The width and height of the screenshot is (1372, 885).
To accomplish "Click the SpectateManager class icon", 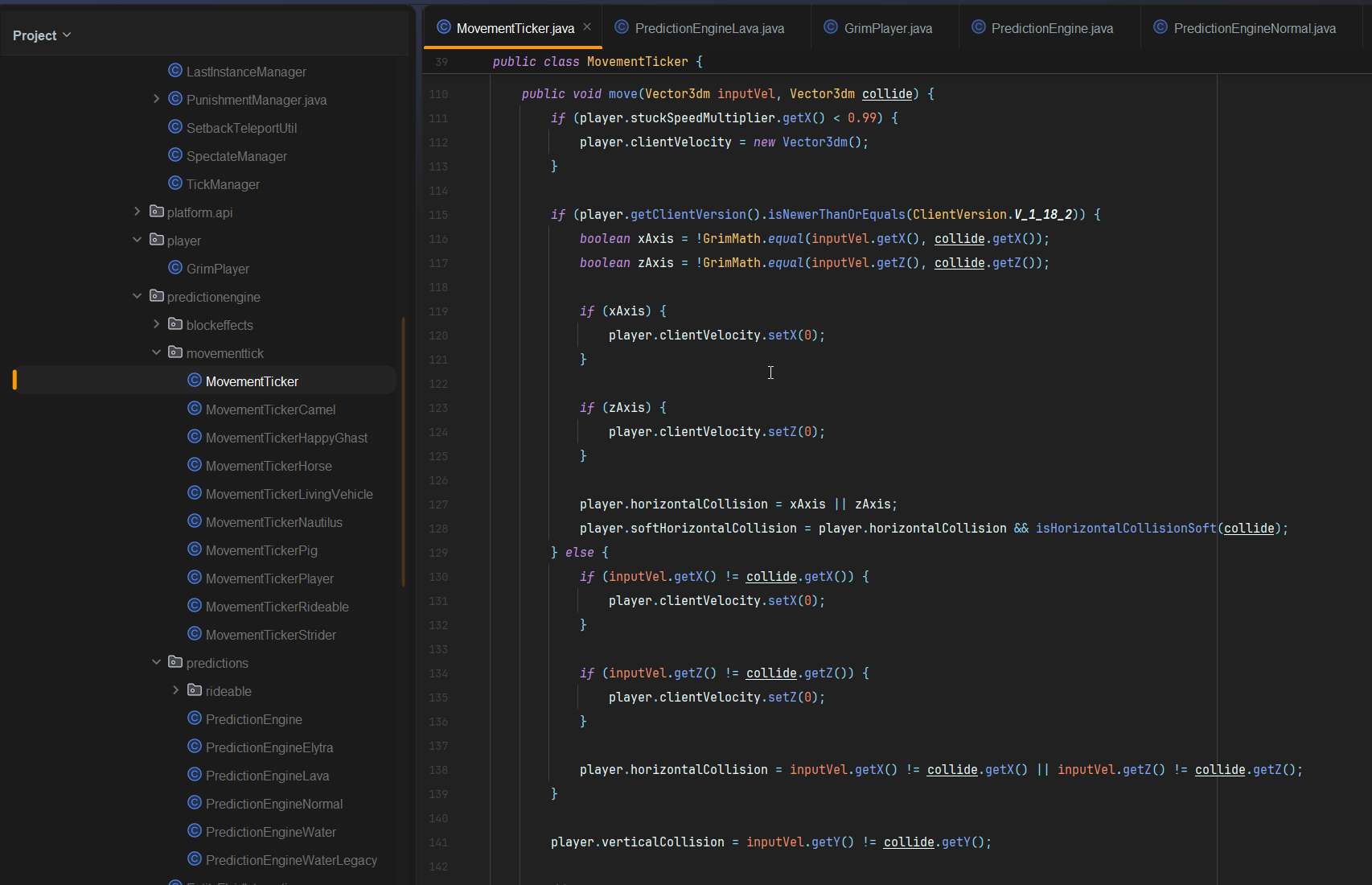I will pyautogui.click(x=175, y=155).
